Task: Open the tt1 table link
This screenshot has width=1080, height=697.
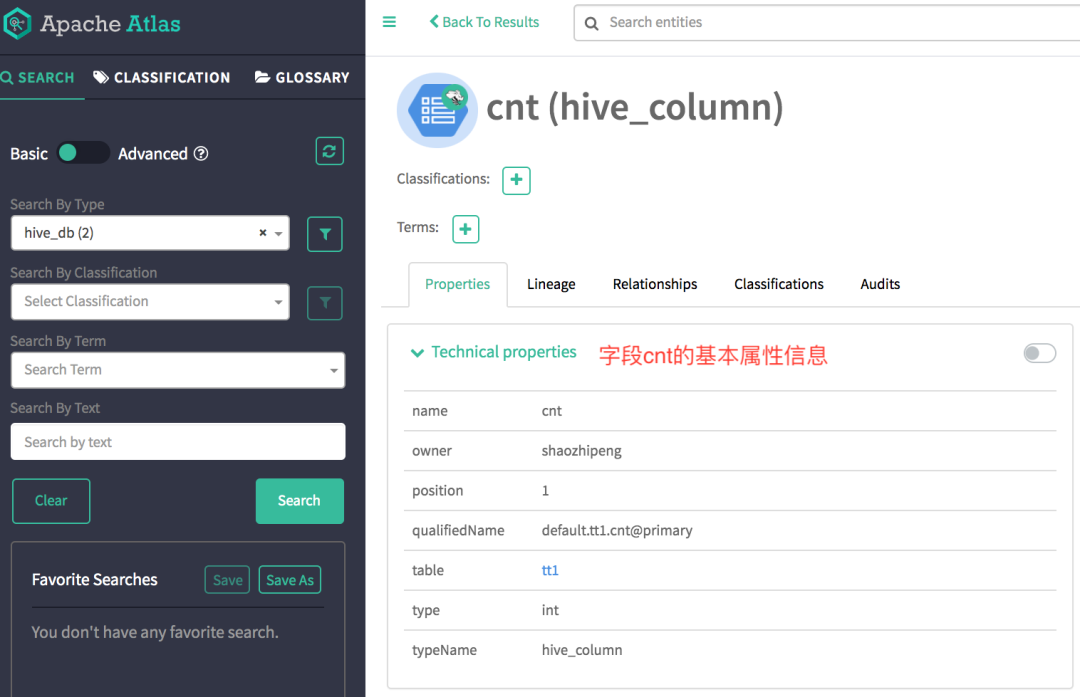Action: click(550, 570)
